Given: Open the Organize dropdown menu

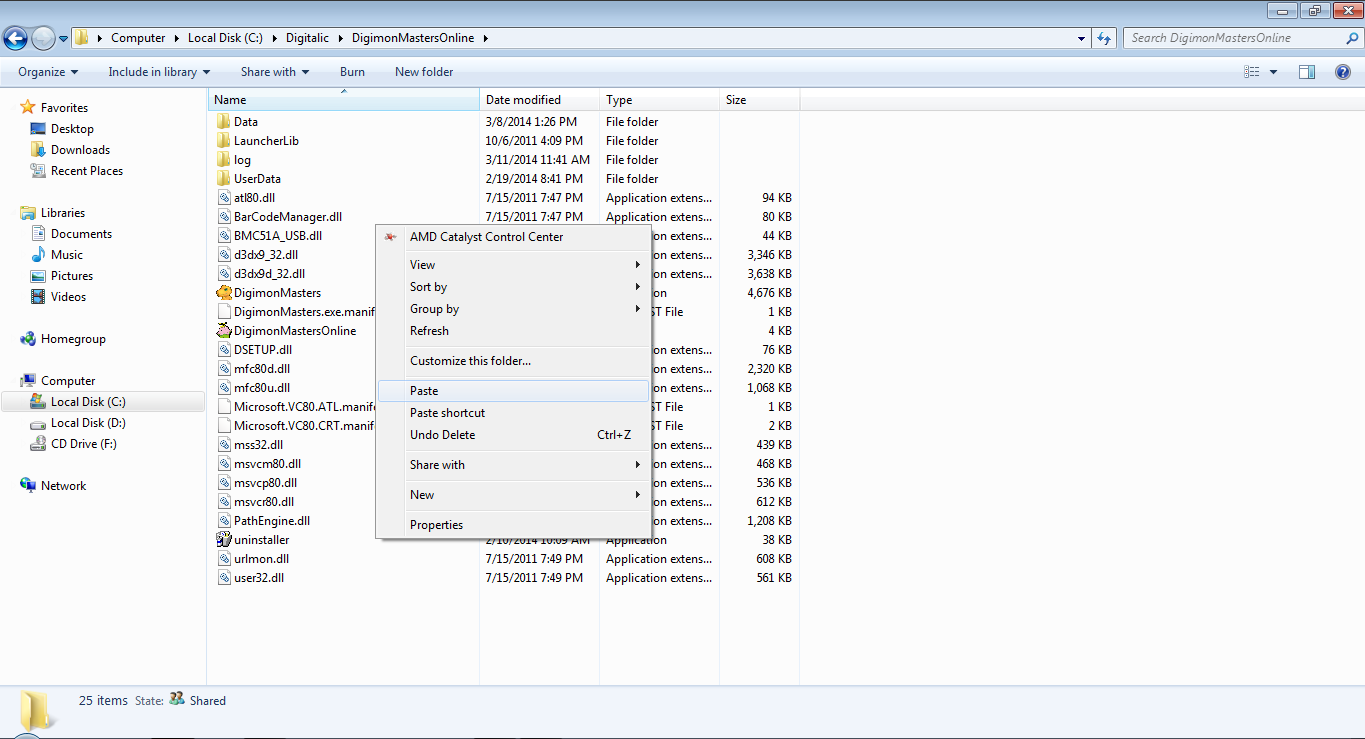Looking at the screenshot, I should [48, 72].
